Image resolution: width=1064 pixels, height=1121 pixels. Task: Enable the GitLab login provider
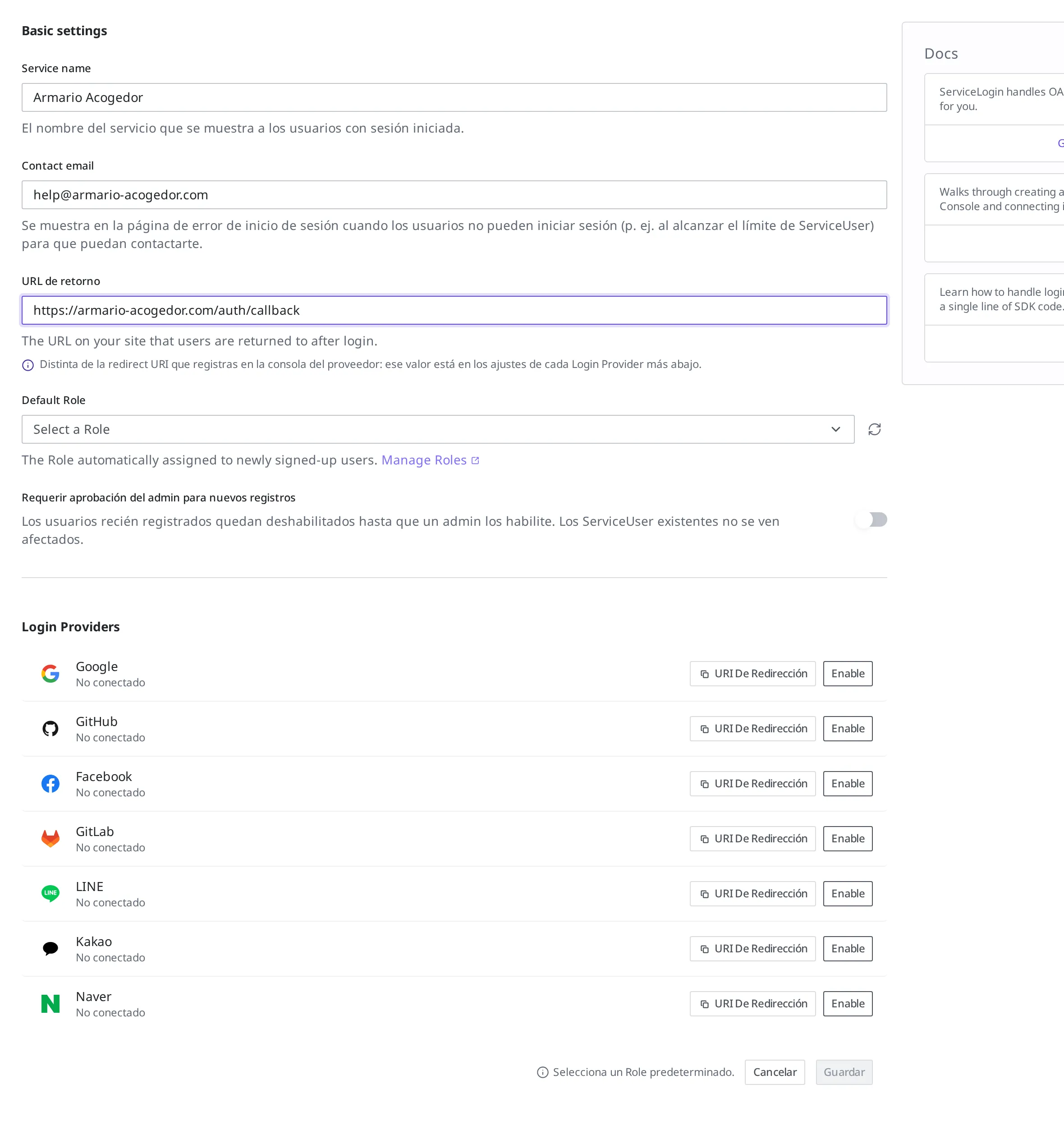848,838
